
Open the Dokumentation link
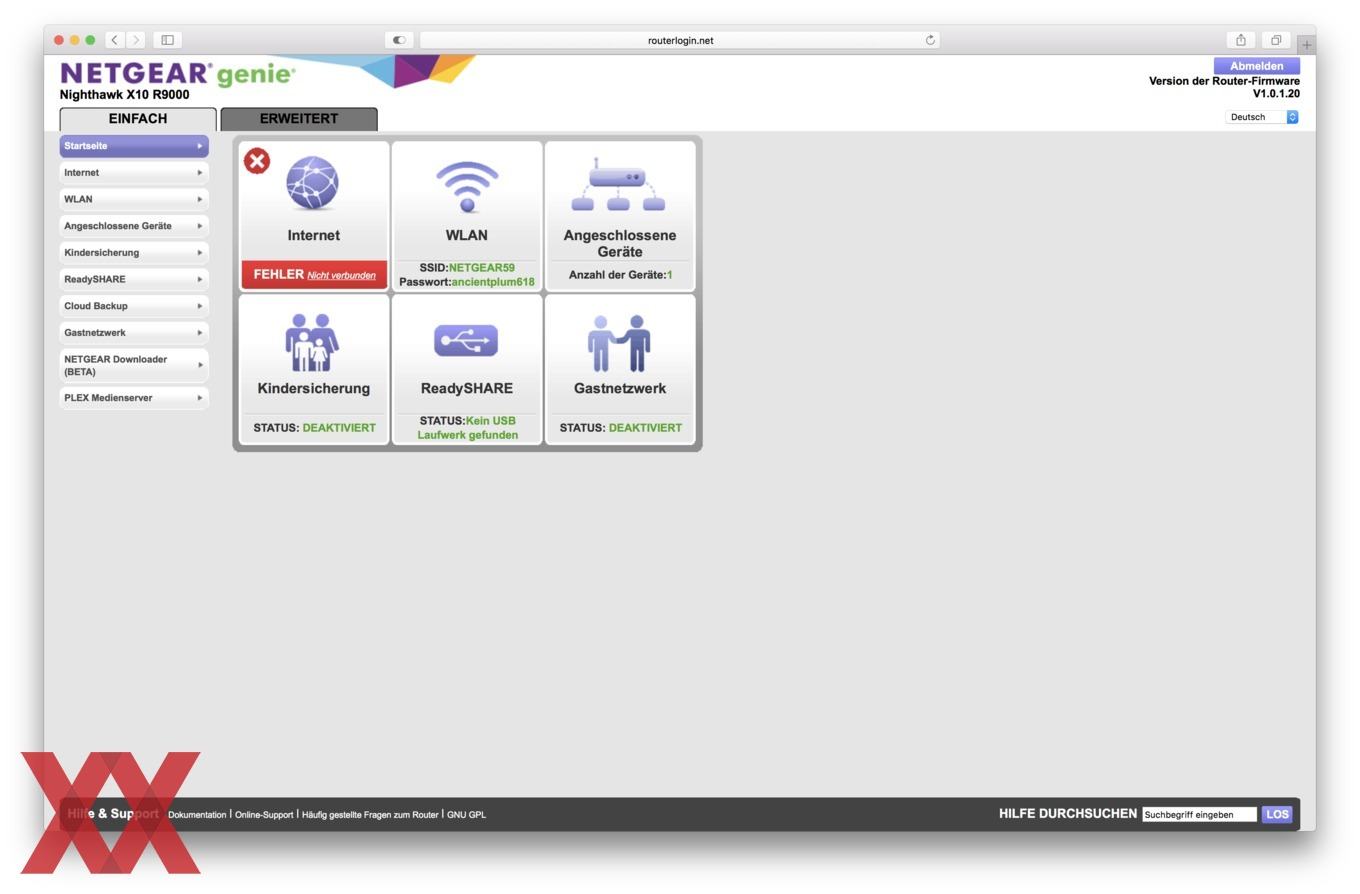coord(197,815)
